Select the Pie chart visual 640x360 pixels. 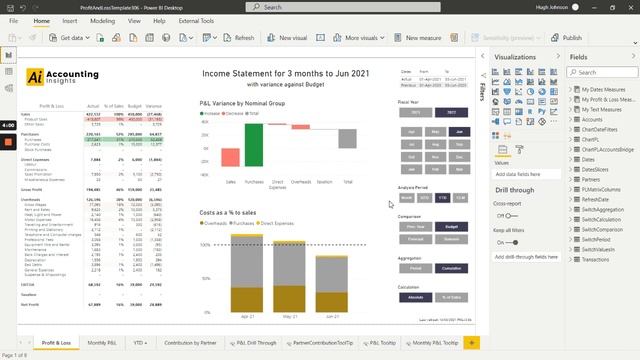[530, 91]
